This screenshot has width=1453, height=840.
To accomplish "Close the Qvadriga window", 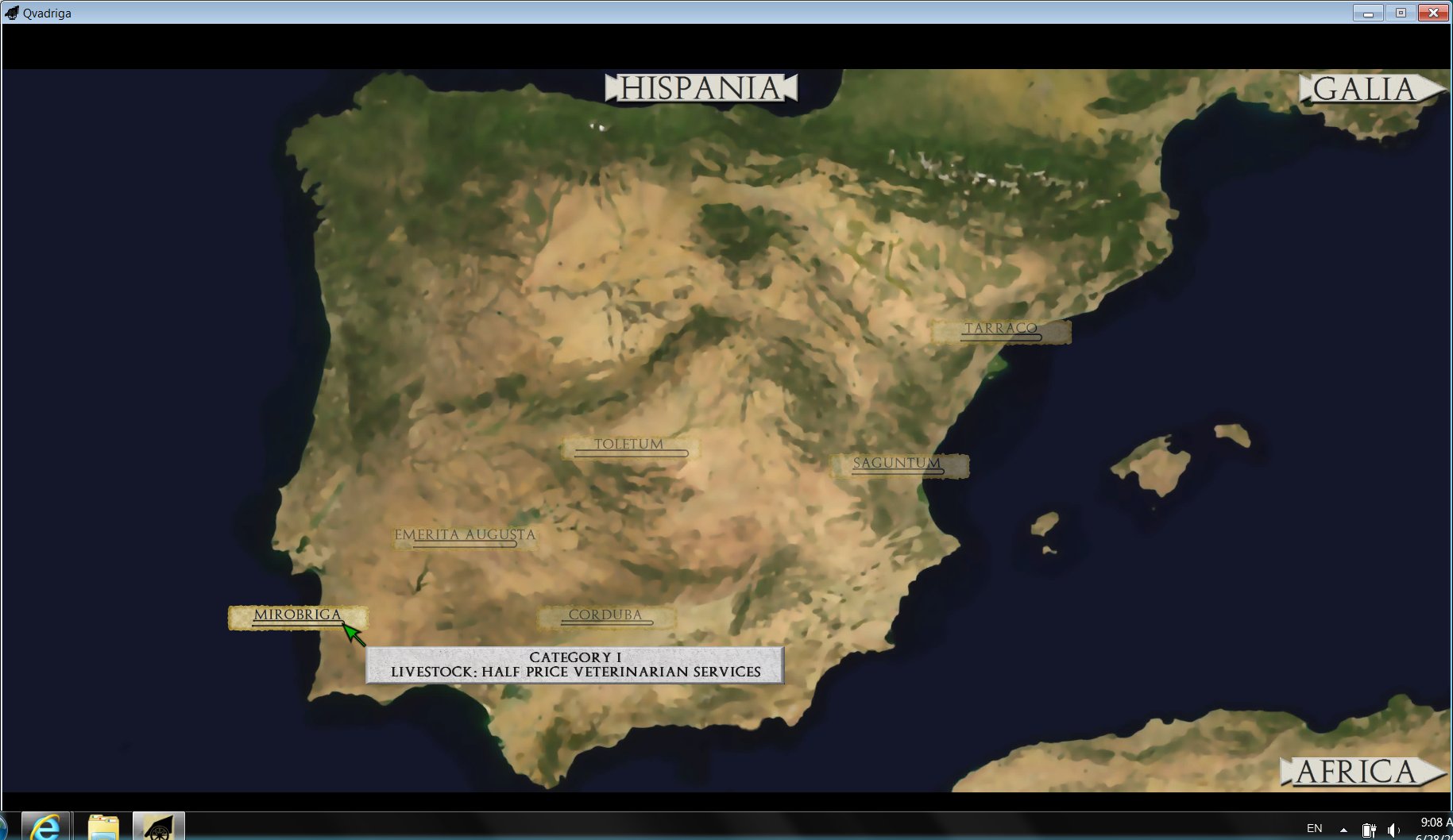I will [x=1433, y=13].
